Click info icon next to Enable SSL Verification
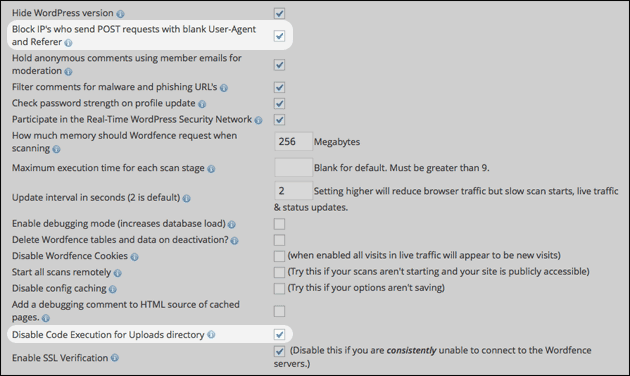 pos(115,358)
